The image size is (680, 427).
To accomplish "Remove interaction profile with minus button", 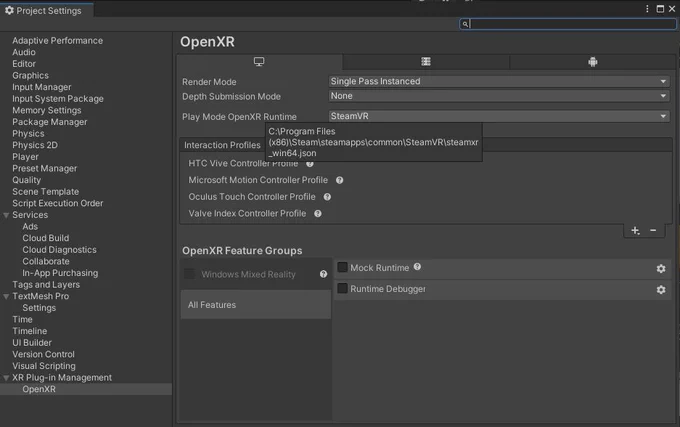I will pos(653,231).
